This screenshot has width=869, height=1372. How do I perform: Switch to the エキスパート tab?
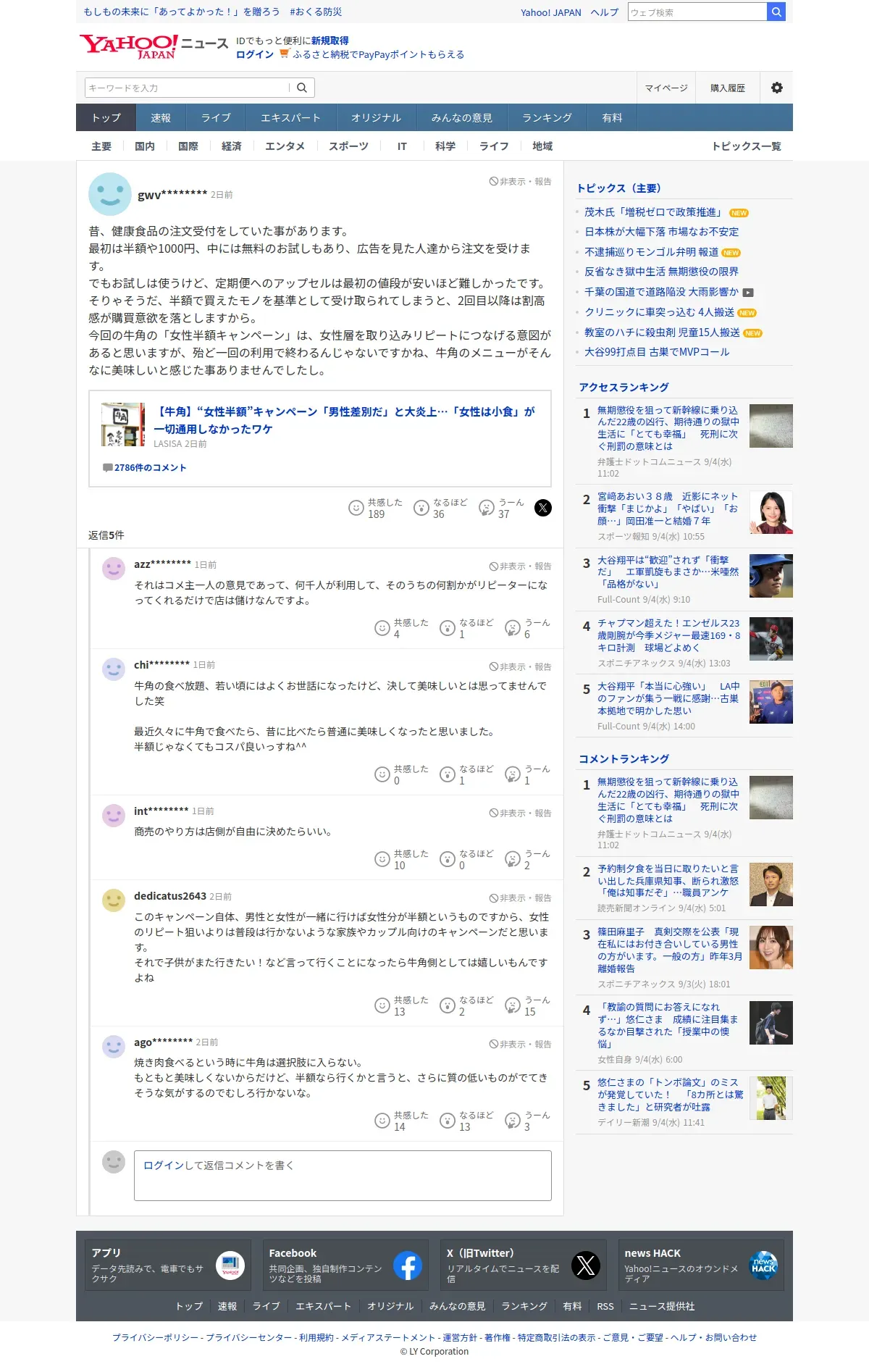click(290, 117)
